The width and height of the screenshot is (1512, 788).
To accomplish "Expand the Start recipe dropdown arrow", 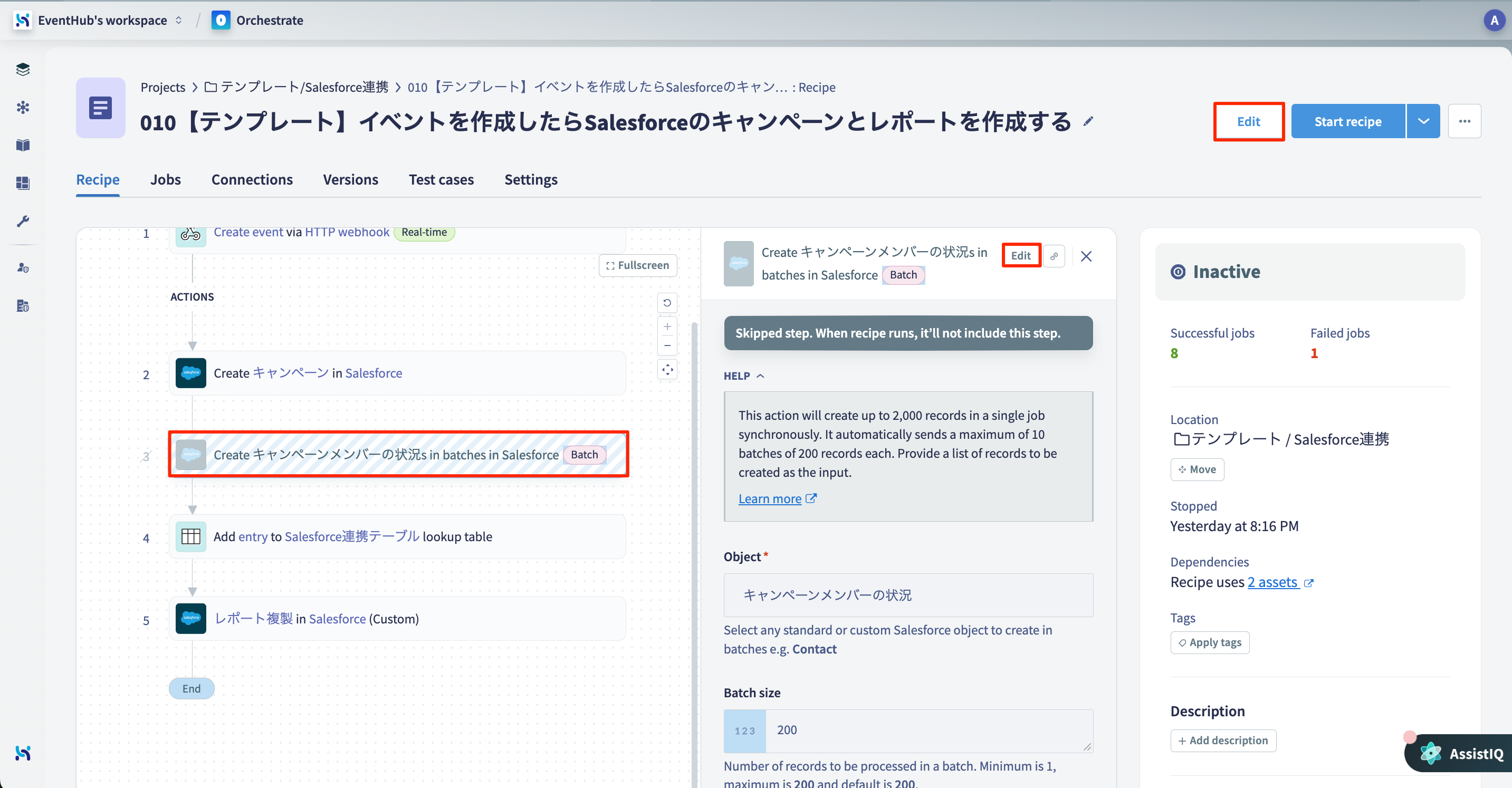I will pos(1423,121).
